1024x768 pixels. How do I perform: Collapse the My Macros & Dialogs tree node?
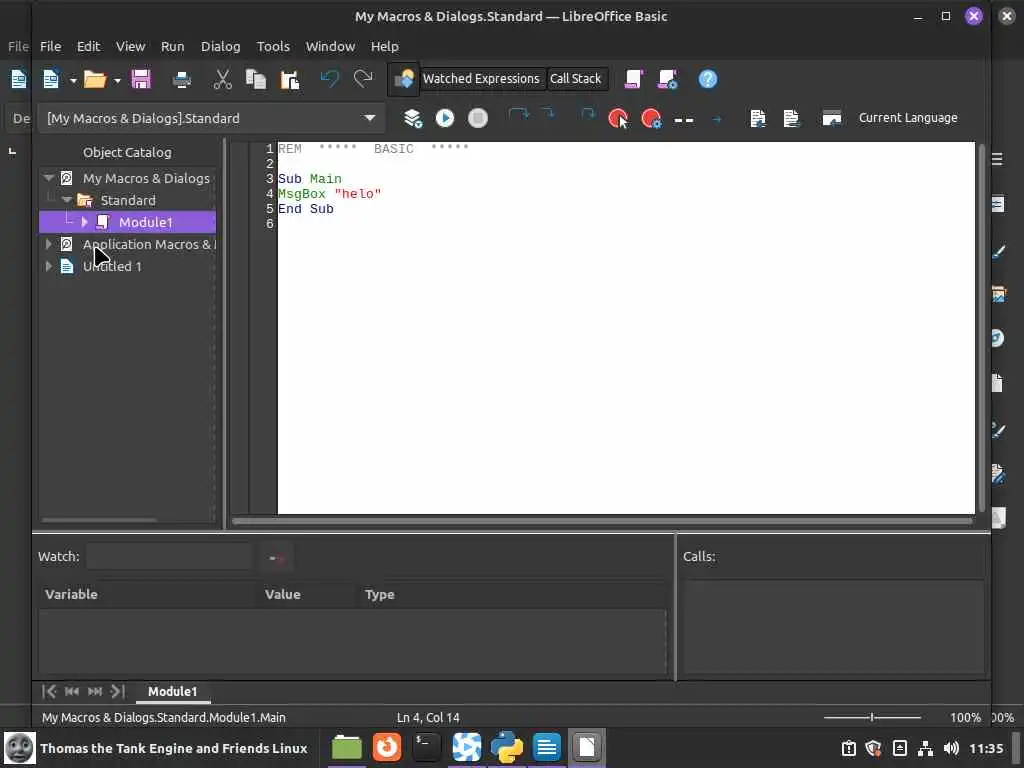pos(48,178)
